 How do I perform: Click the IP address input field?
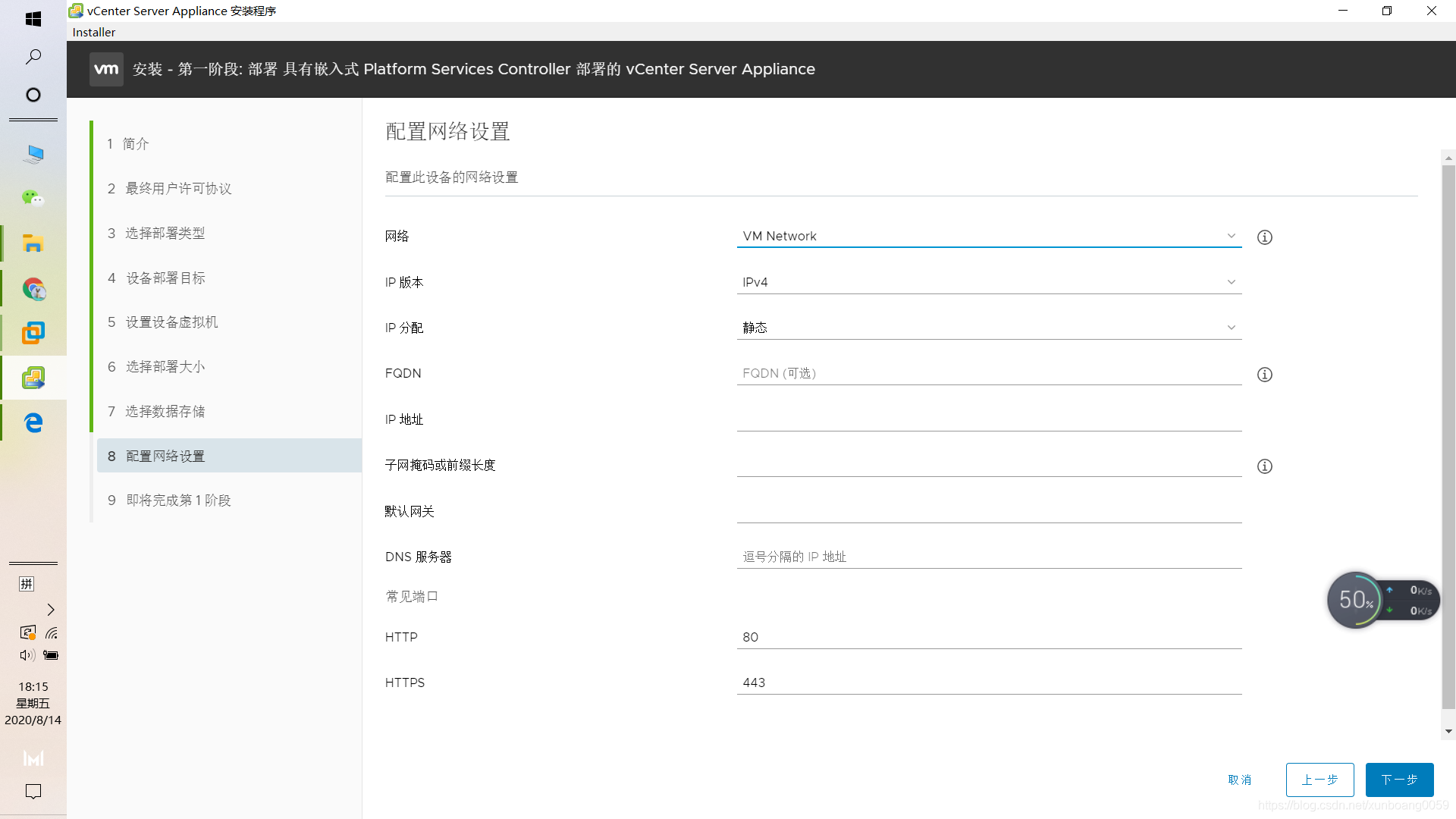(x=988, y=419)
